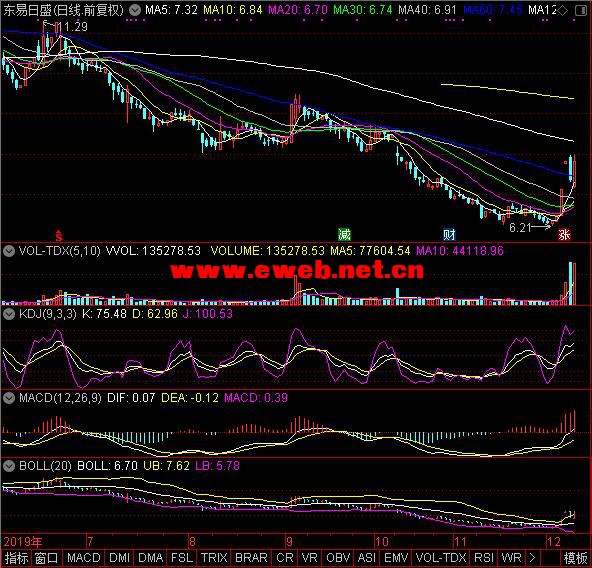Expand the KDJ indicator dropdown arrow
The height and width of the screenshot is (568, 592).
tap(9, 313)
